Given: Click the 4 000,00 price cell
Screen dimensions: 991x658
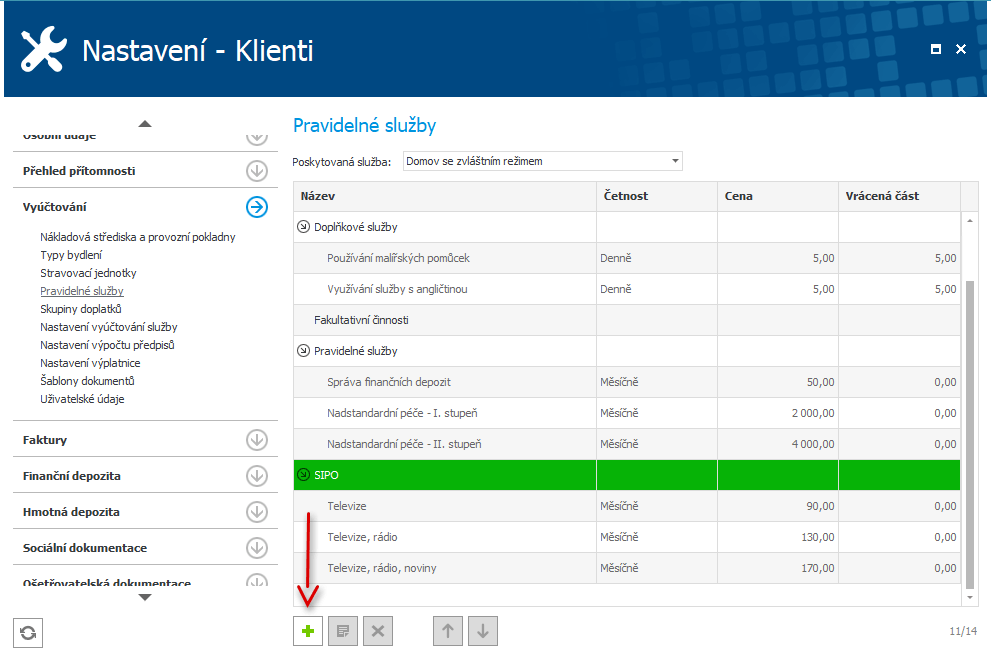Looking at the screenshot, I should 778,444.
